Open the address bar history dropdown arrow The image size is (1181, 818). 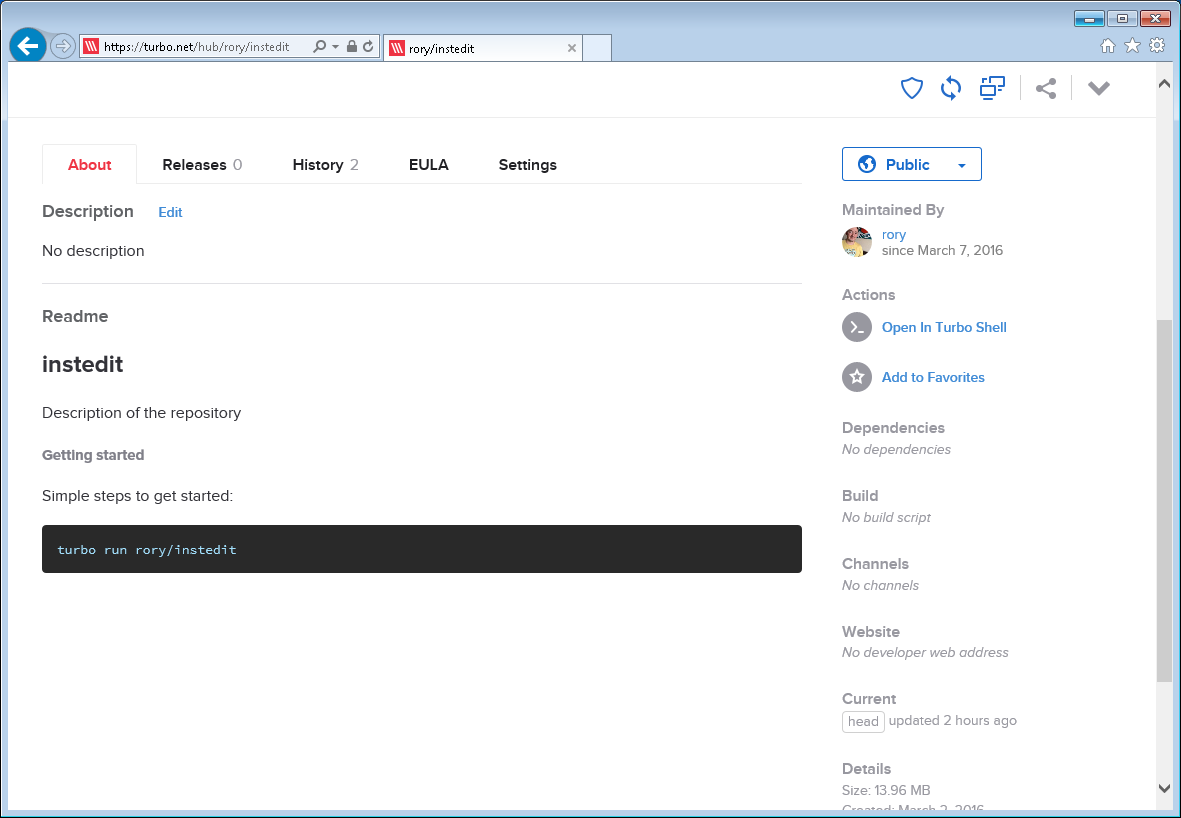click(335, 47)
